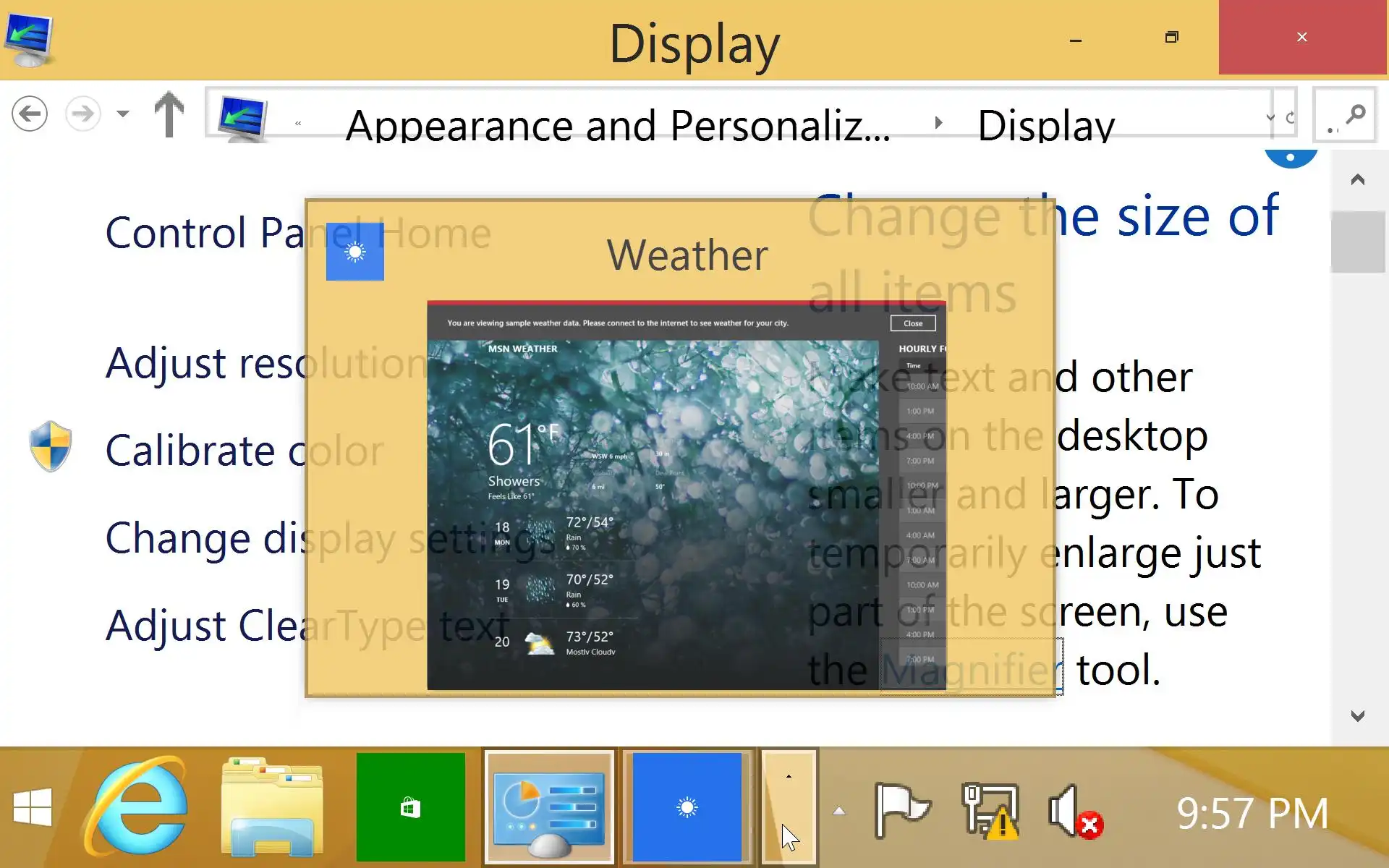Click the search box magnifier
This screenshot has width=1389, height=868.
tap(1355, 114)
